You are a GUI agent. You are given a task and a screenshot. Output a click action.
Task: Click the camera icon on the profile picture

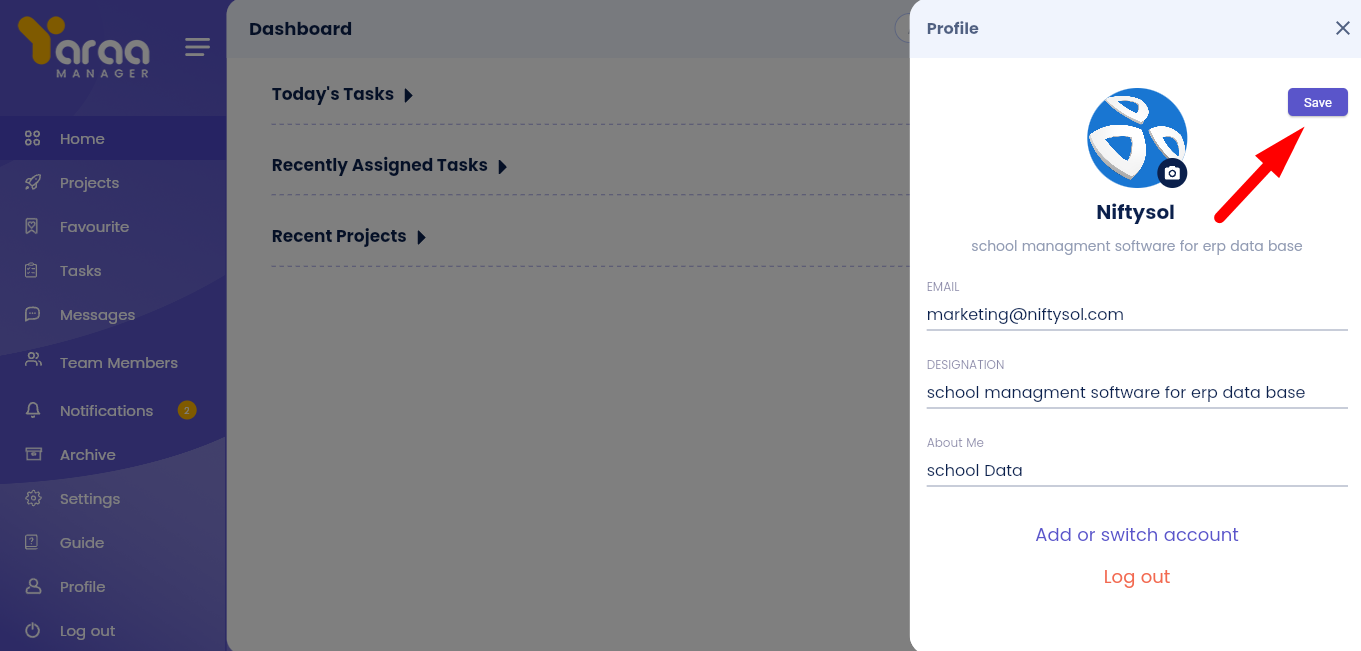pyautogui.click(x=1172, y=173)
